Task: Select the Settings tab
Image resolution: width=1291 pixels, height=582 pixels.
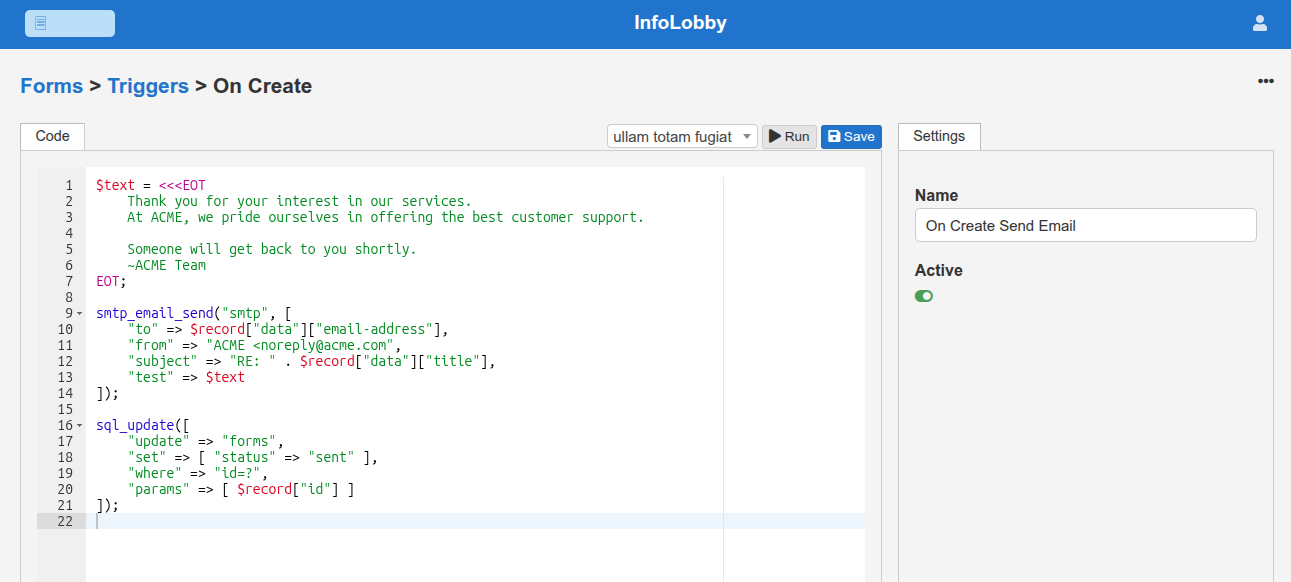Action: pyautogui.click(x=939, y=136)
